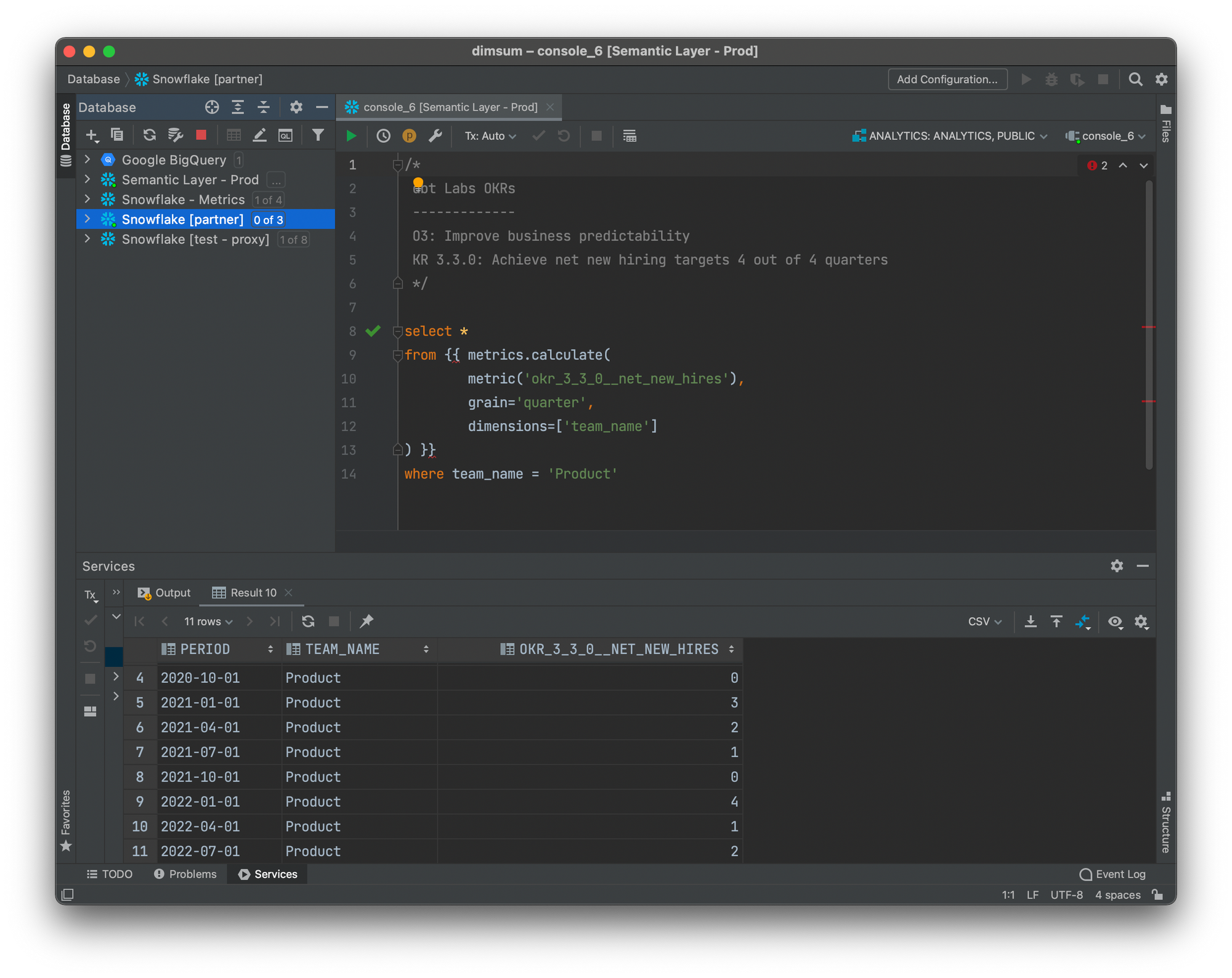Viewport: 1232px width, 978px height.
Task: Click the 4 spaces indent setting
Action: 1117,895
